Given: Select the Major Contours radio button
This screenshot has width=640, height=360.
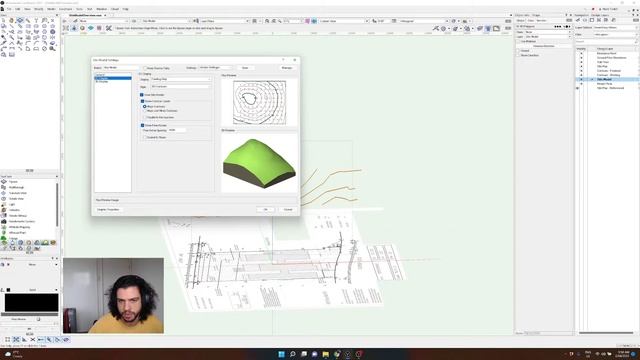Looking at the screenshot, I should pyautogui.click(x=144, y=106).
